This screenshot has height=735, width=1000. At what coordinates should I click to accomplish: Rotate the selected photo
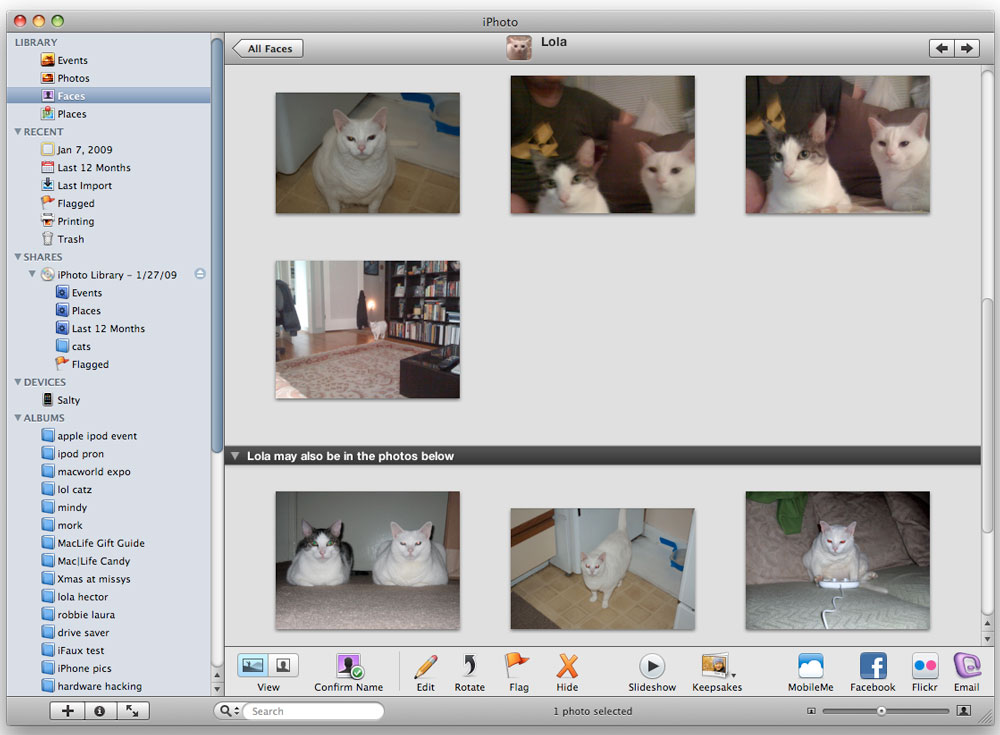(x=469, y=667)
